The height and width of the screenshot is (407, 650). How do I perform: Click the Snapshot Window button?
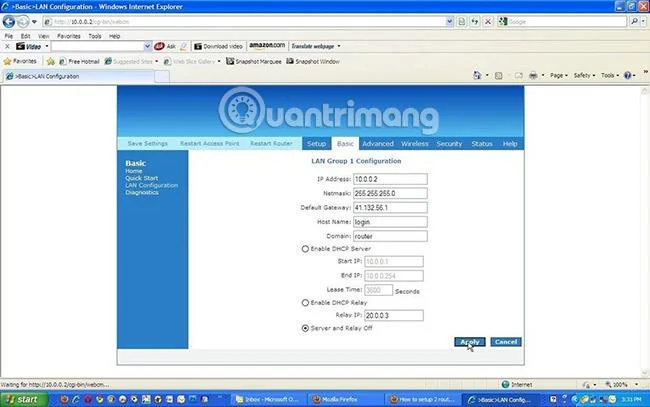coord(313,61)
